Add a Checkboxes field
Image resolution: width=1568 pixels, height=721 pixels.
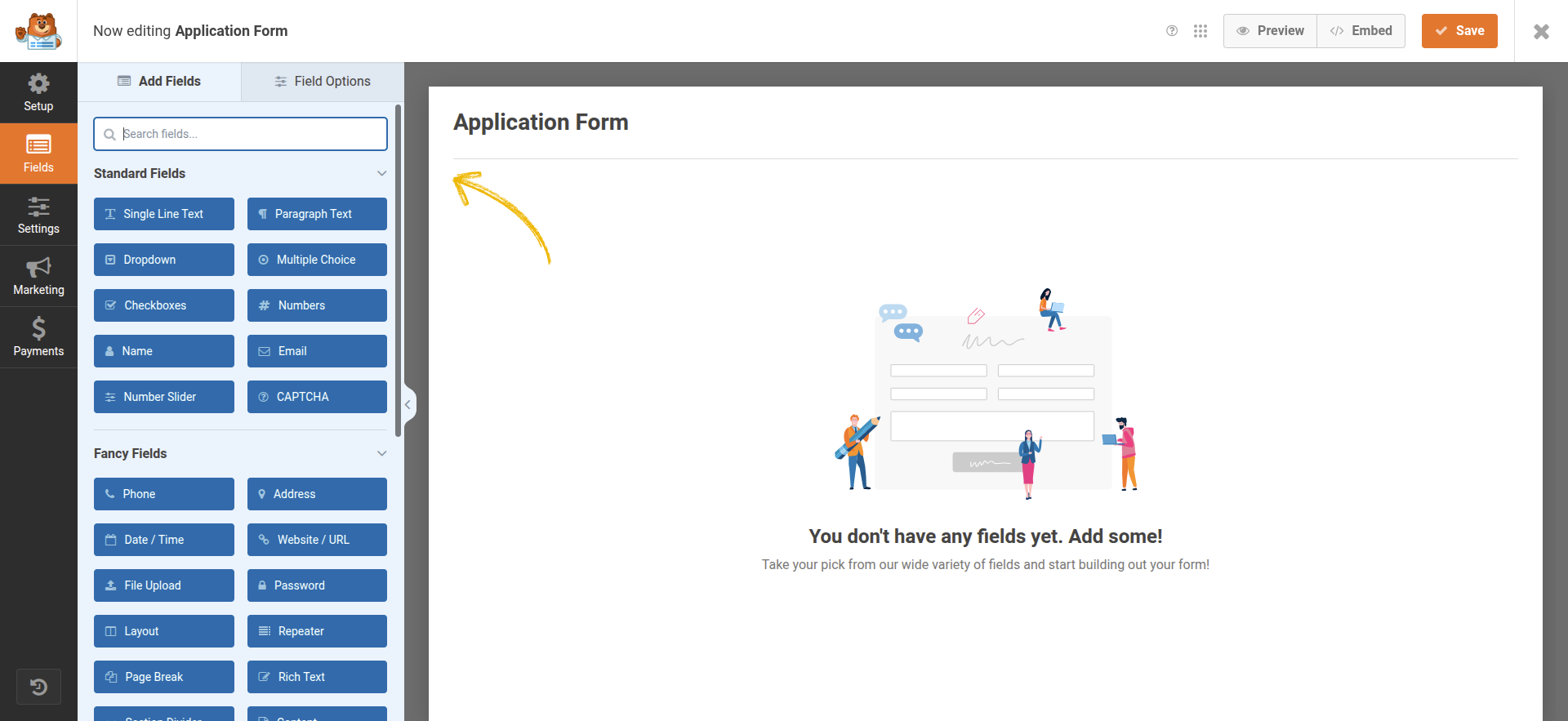(x=163, y=305)
